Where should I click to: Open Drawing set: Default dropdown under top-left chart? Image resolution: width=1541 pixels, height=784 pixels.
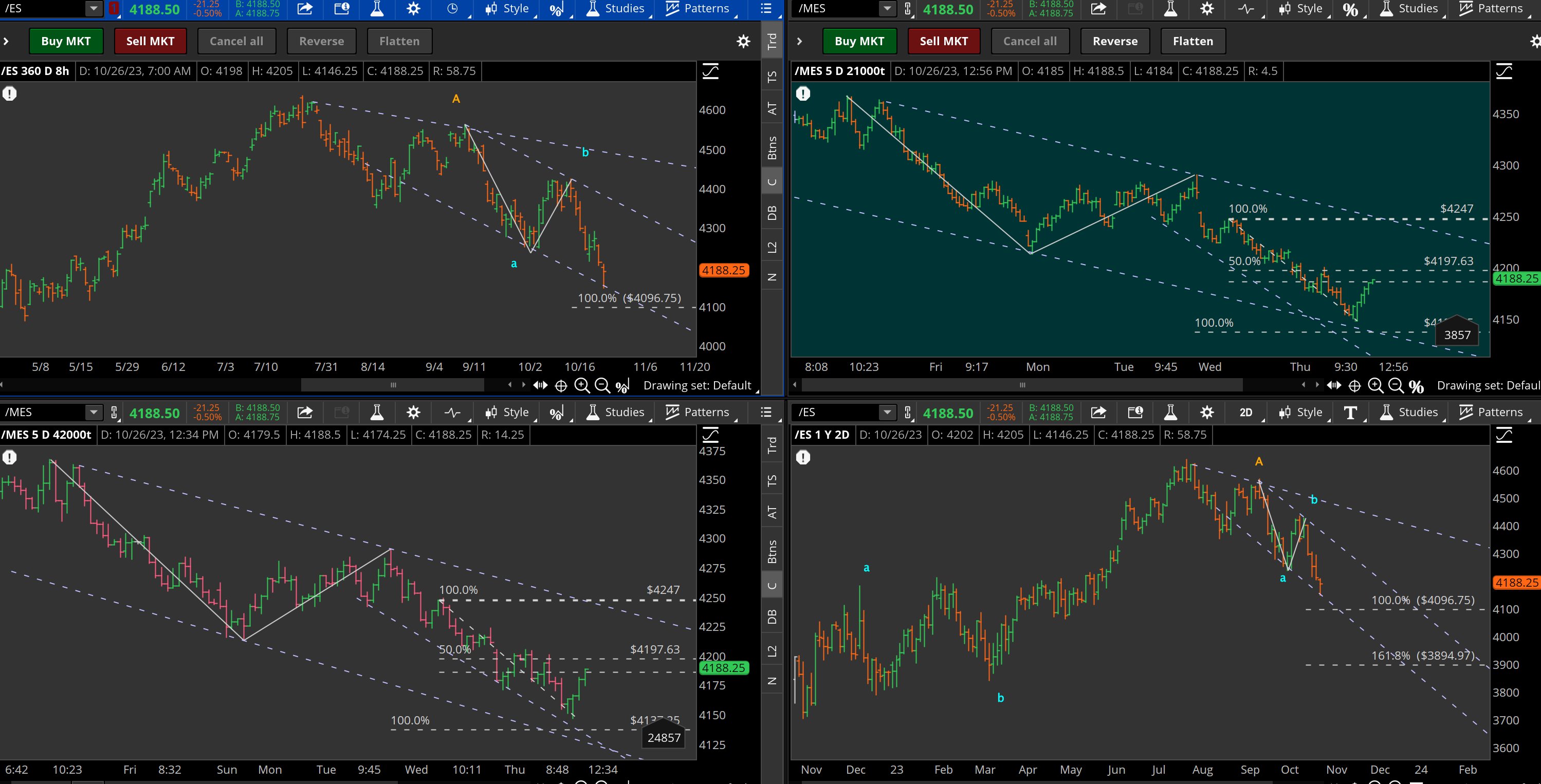coord(697,386)
